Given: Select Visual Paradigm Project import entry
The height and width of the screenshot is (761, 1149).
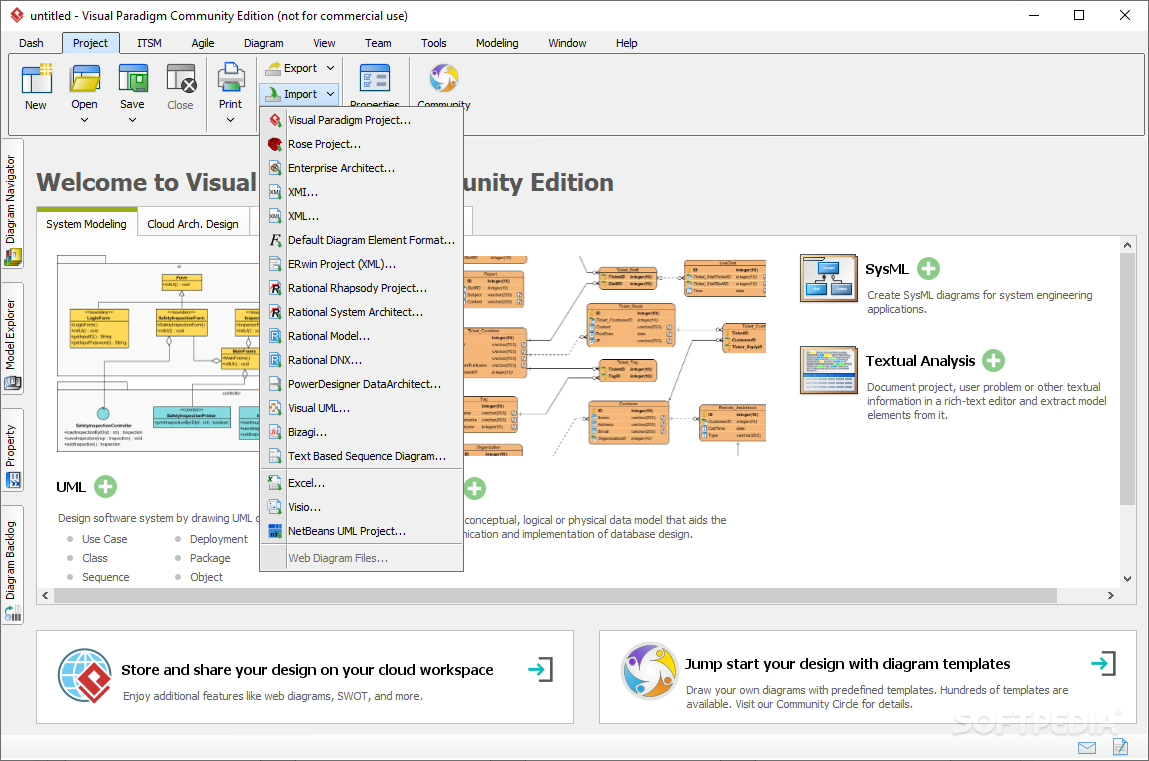Looking at the screenshot, I should (x=362, y=120).
